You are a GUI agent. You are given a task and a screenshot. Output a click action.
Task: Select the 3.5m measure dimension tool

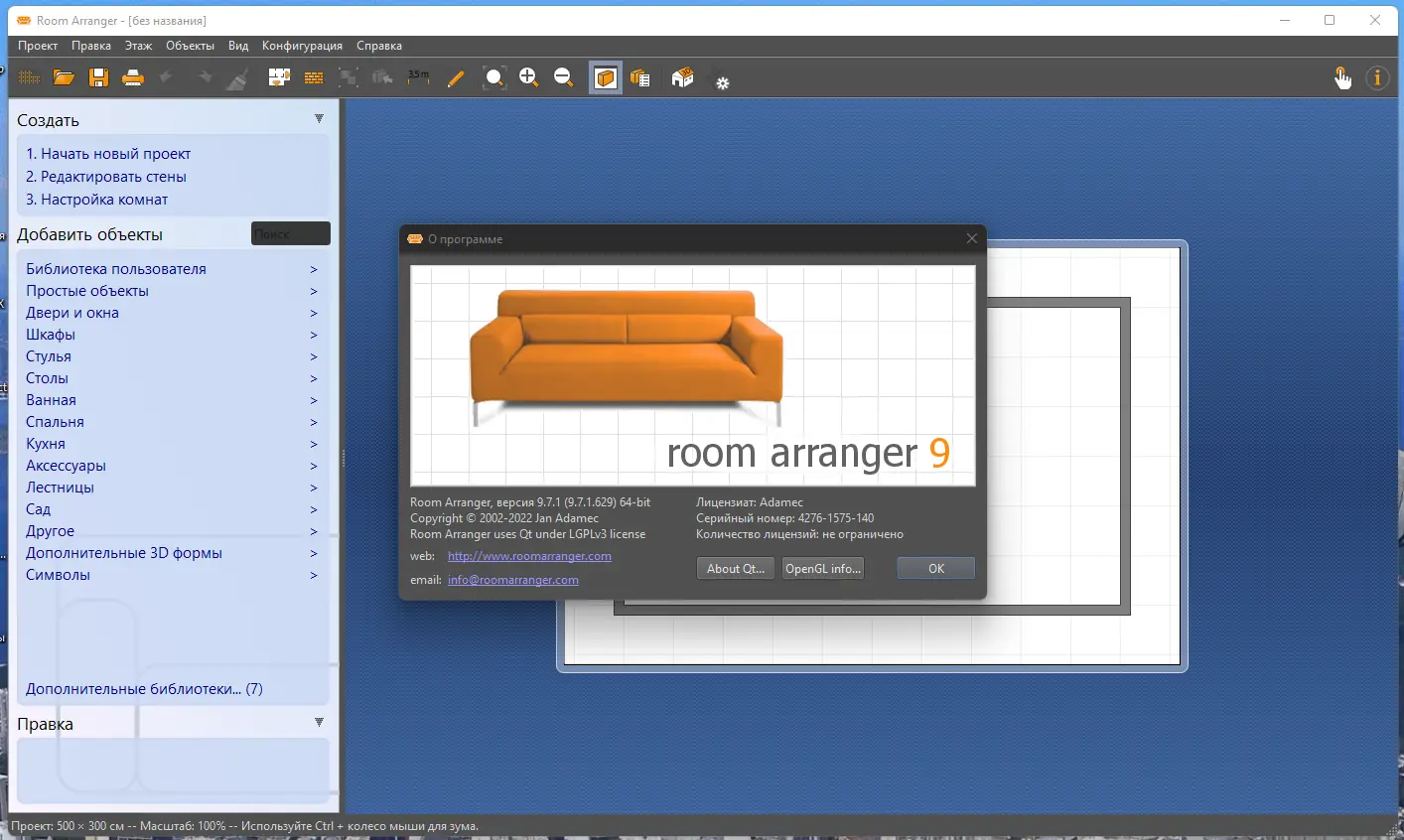coord(418,77)
